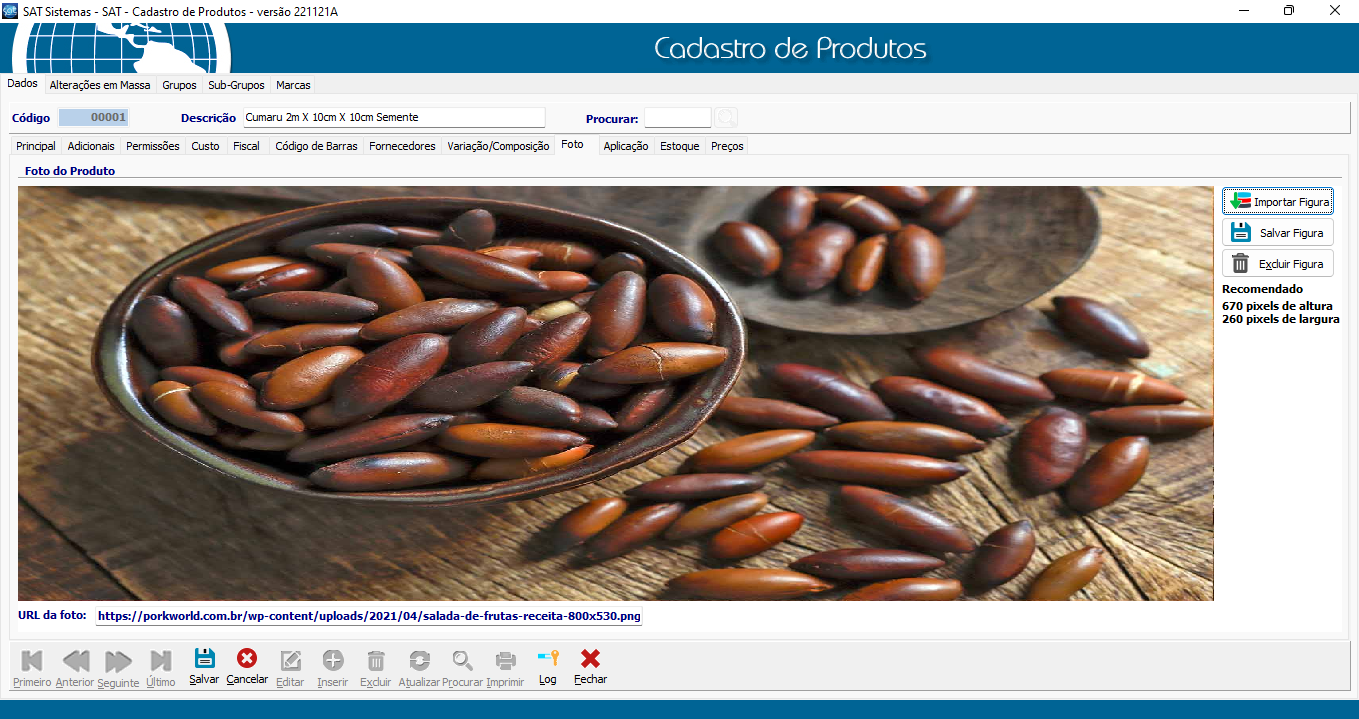Switch to the Estoque tab
Viewport: 1359px width, 719px height.
click(x=679, y=146)
